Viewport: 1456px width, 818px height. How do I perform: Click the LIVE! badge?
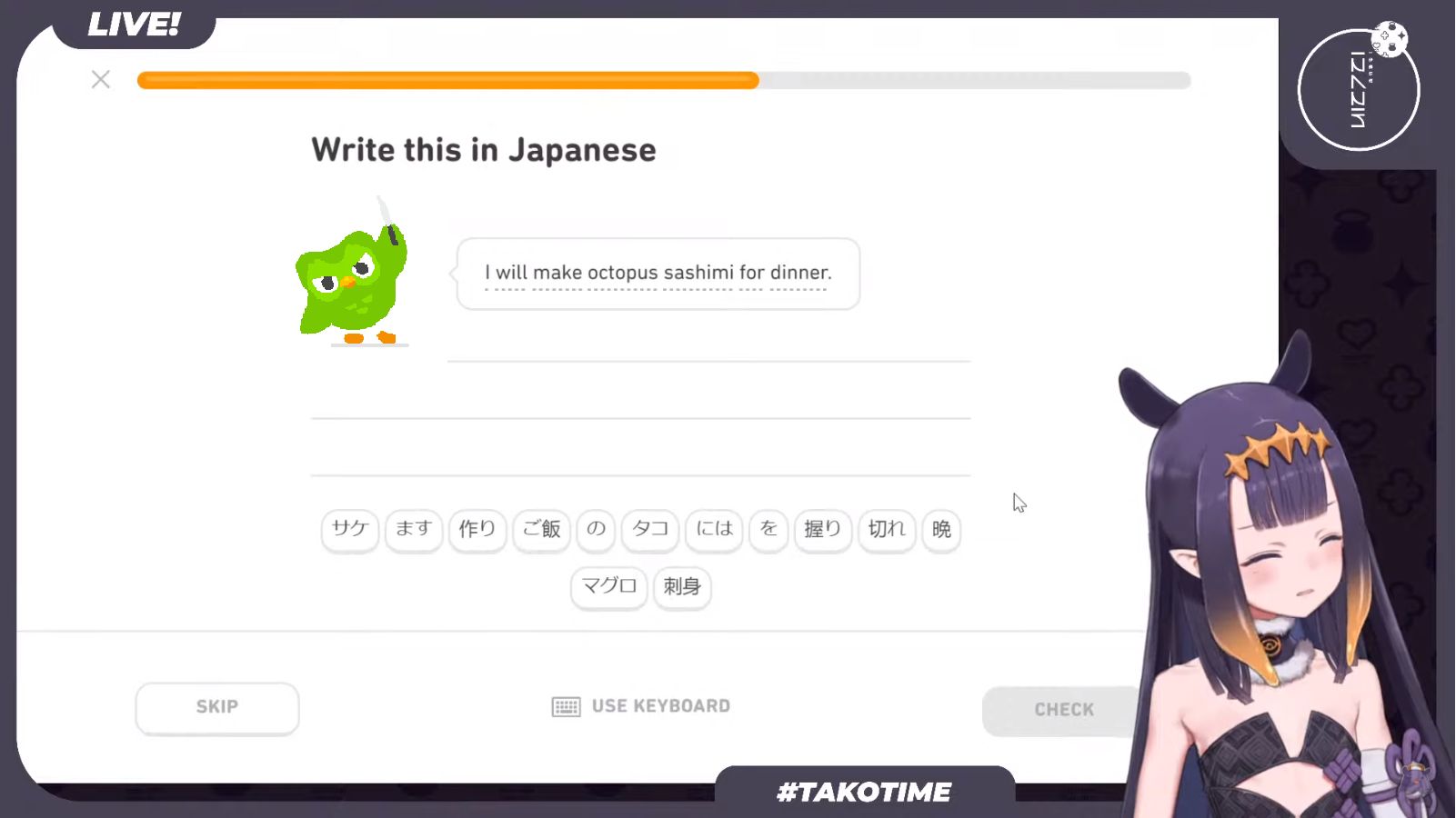[135, 25]
